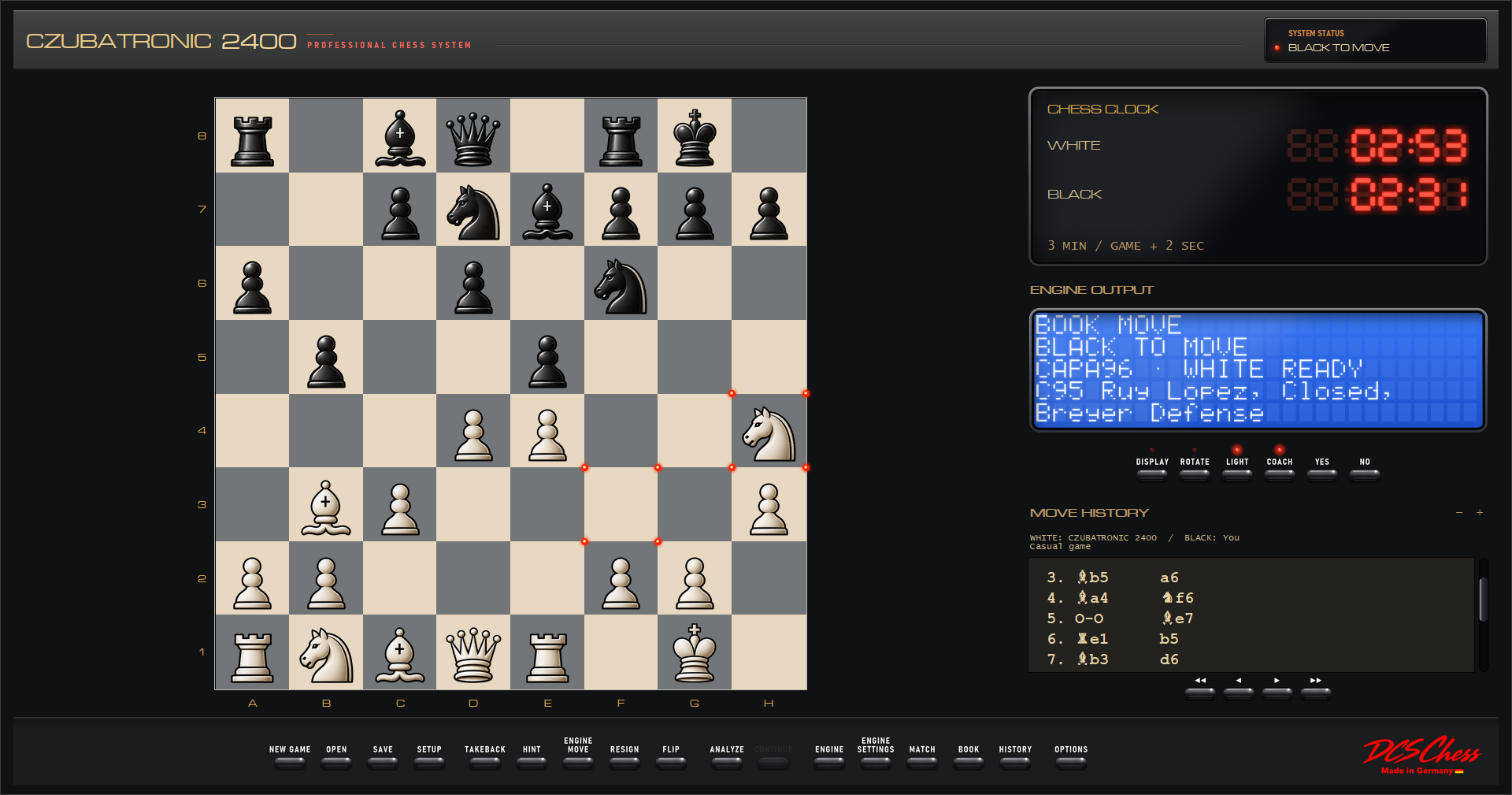Click the TAKEBACK button
1512x795 pixels.
click(485, 762)
